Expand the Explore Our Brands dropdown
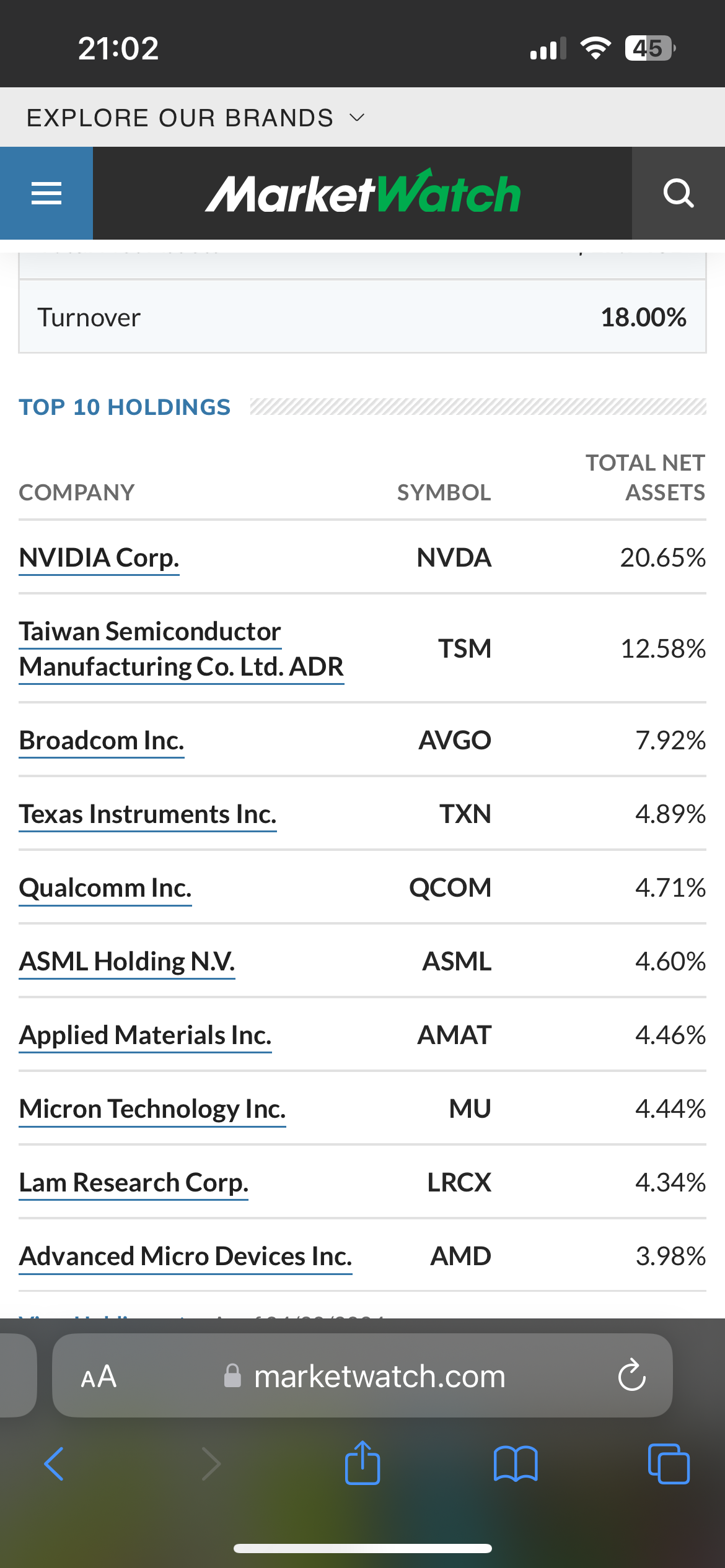This screenshot has width=725, height=1568. click(x=195, y=118)
